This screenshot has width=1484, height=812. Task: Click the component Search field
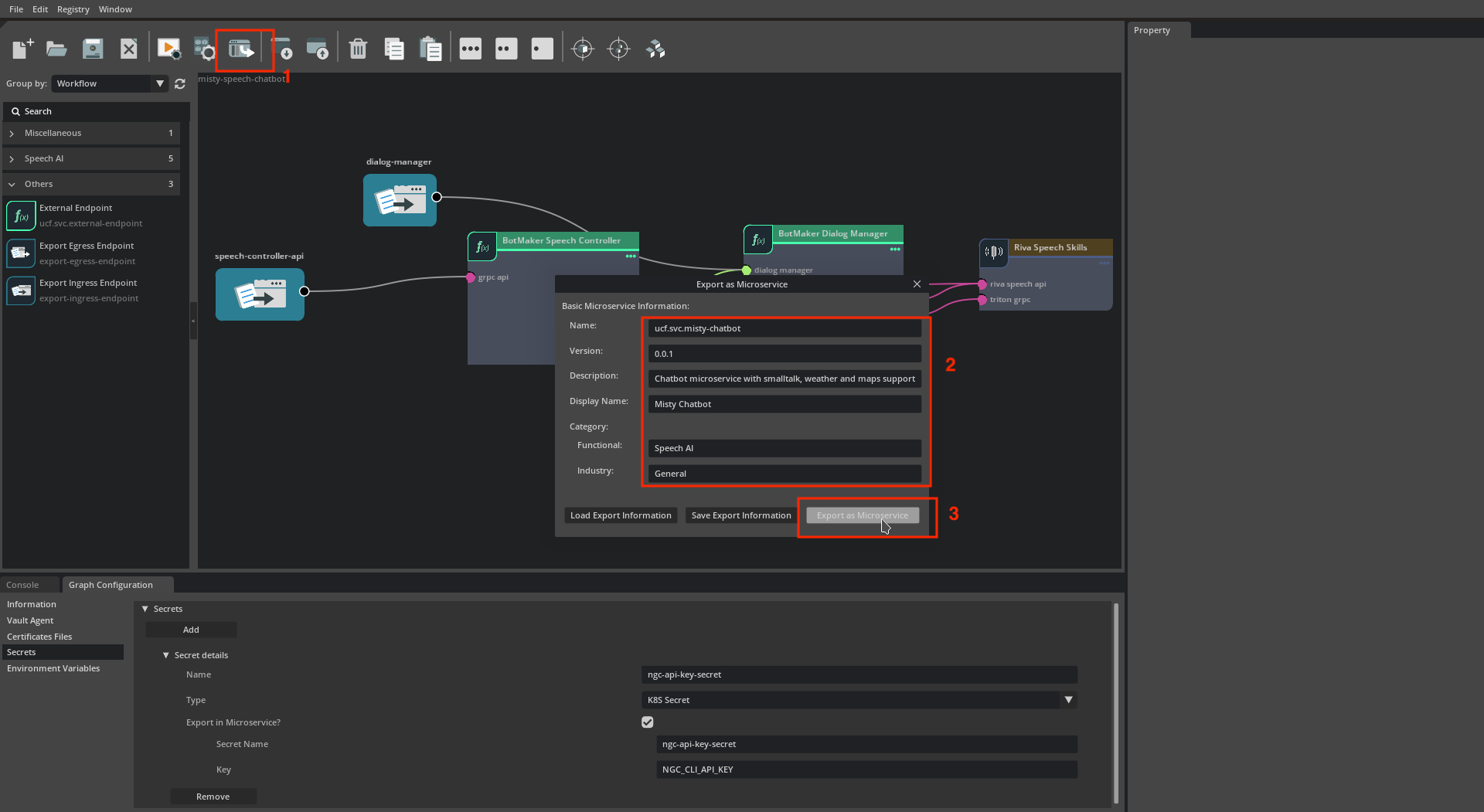click(x=96, y=111)
